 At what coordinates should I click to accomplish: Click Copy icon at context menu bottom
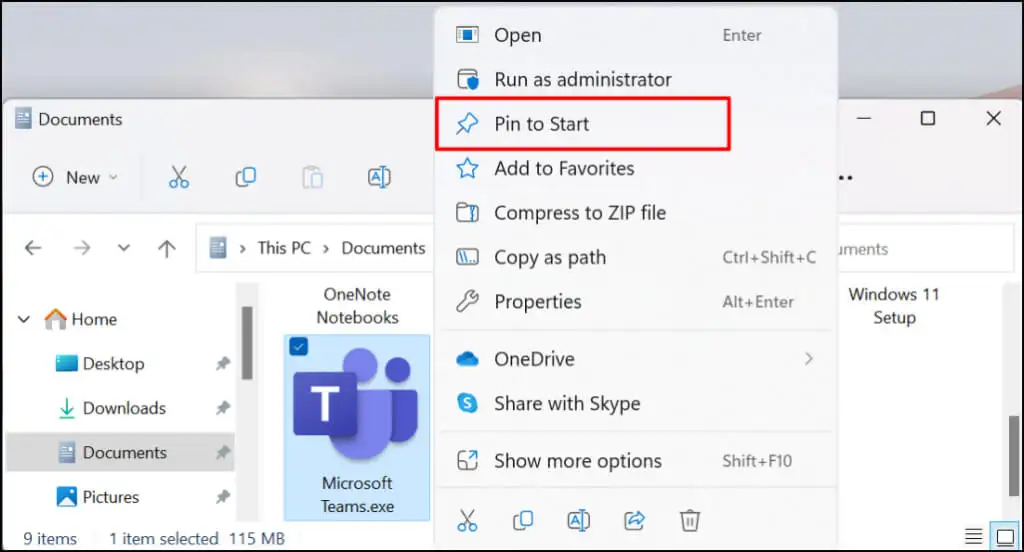(x=522, y=521)
